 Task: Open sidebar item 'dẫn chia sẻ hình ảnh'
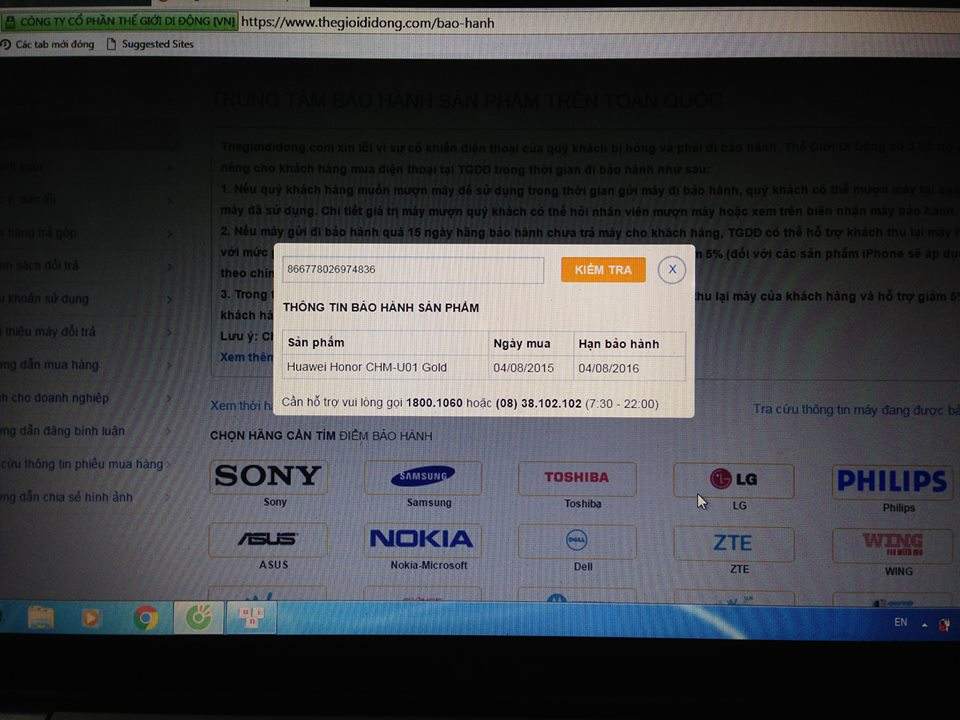(x=66, y=497)
